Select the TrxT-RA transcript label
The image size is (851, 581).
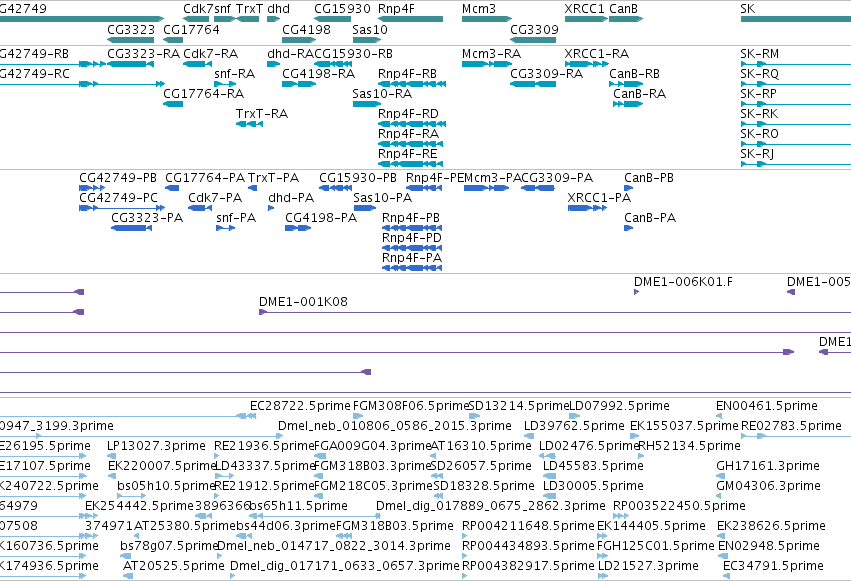coord(262,114)
